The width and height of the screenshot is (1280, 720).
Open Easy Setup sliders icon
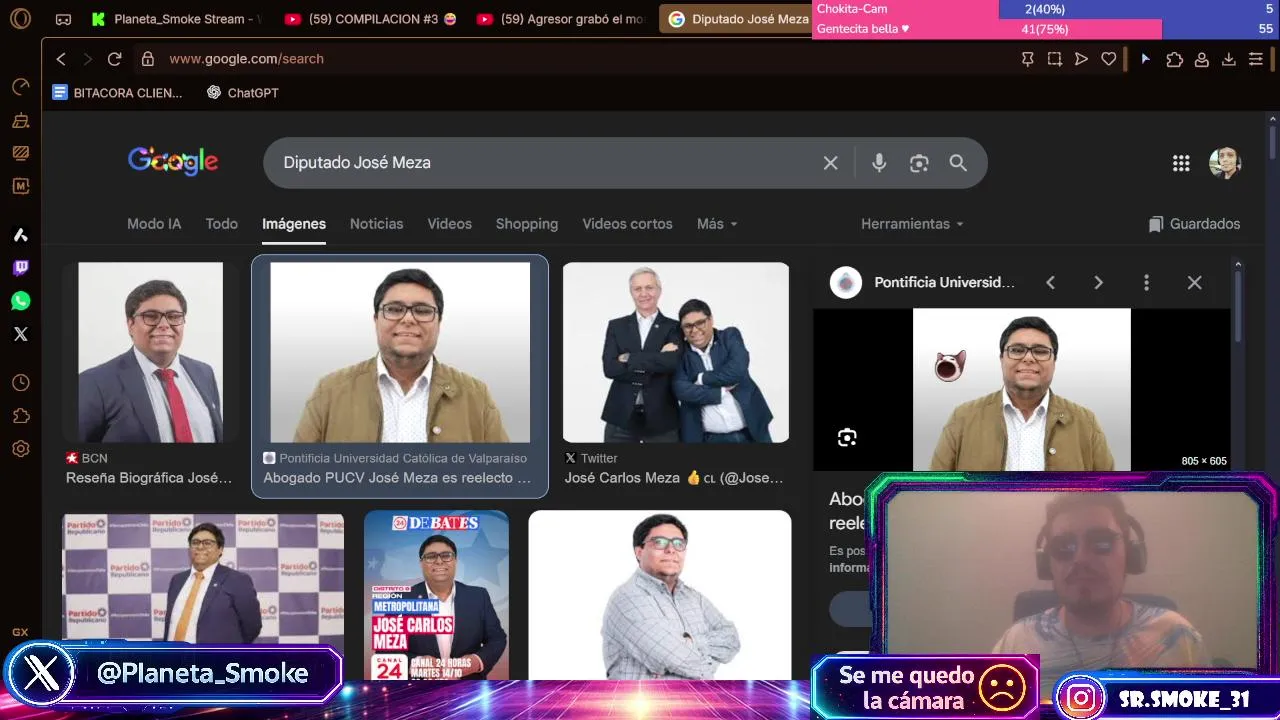point(1256,59)
